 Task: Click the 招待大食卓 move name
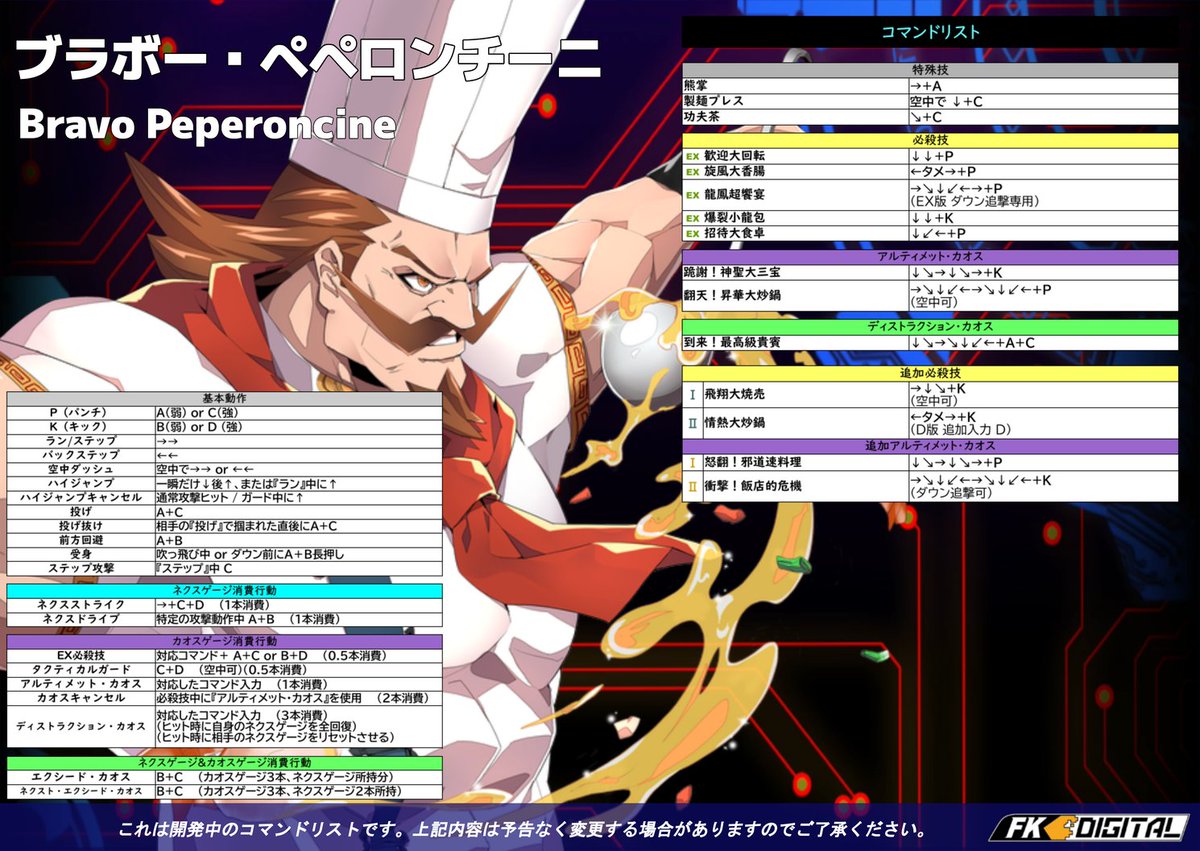click(735, 233)
